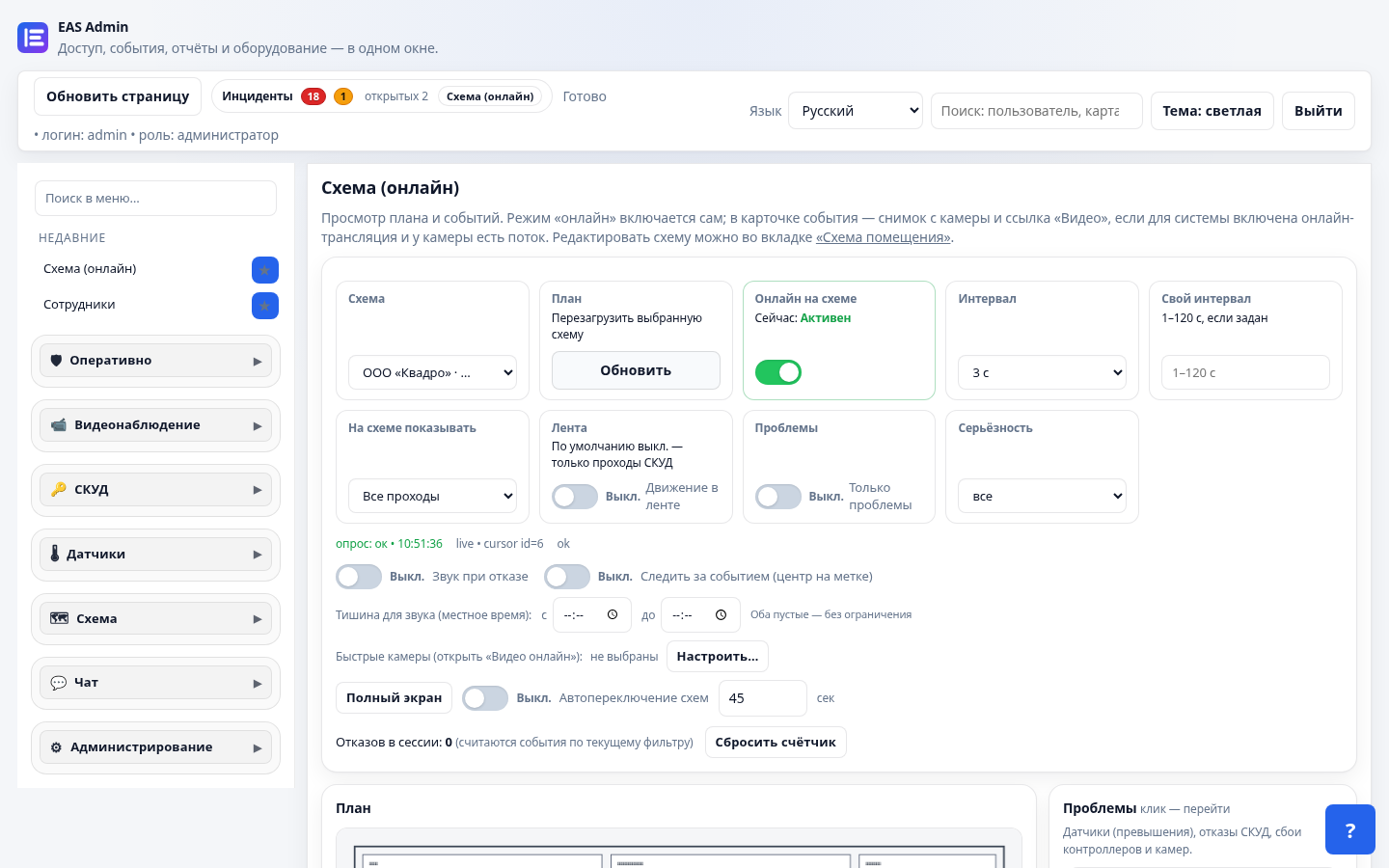Click the speech bubble icon of Чат
This screenshot has width=1389, height=868.
pos(59,683)
